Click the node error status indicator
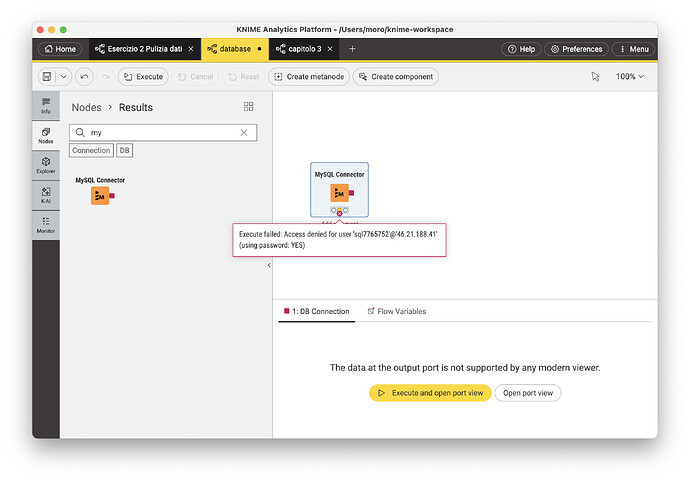The image size is (690, 481). click(x=339, y=213)
